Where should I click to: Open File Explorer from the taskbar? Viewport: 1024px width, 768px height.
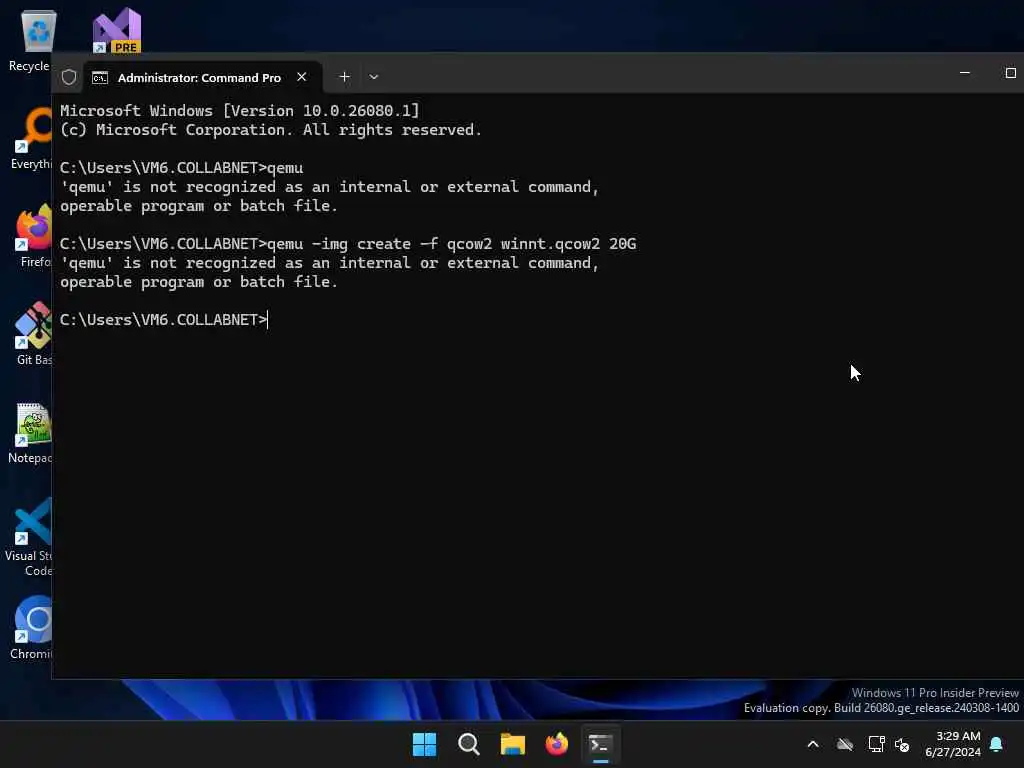tap(513, 744)
